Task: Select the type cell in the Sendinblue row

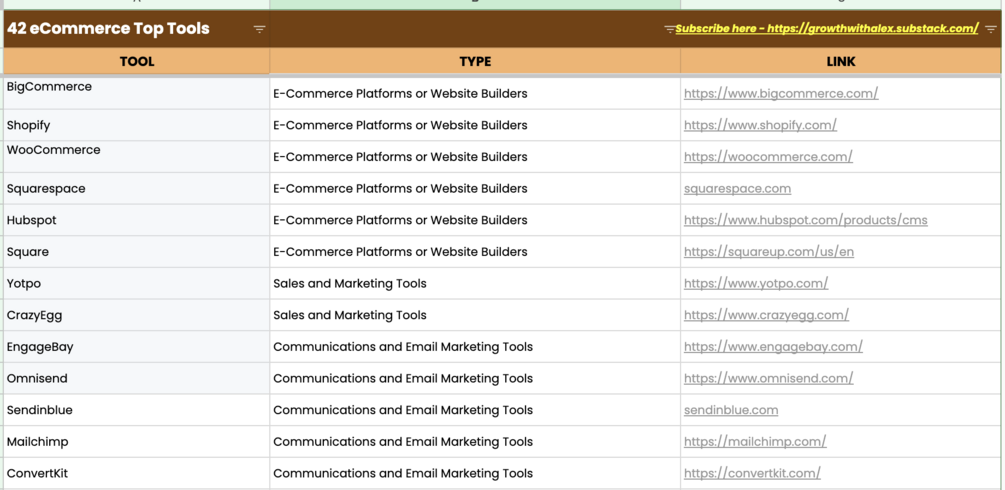Action: [475, 410]
